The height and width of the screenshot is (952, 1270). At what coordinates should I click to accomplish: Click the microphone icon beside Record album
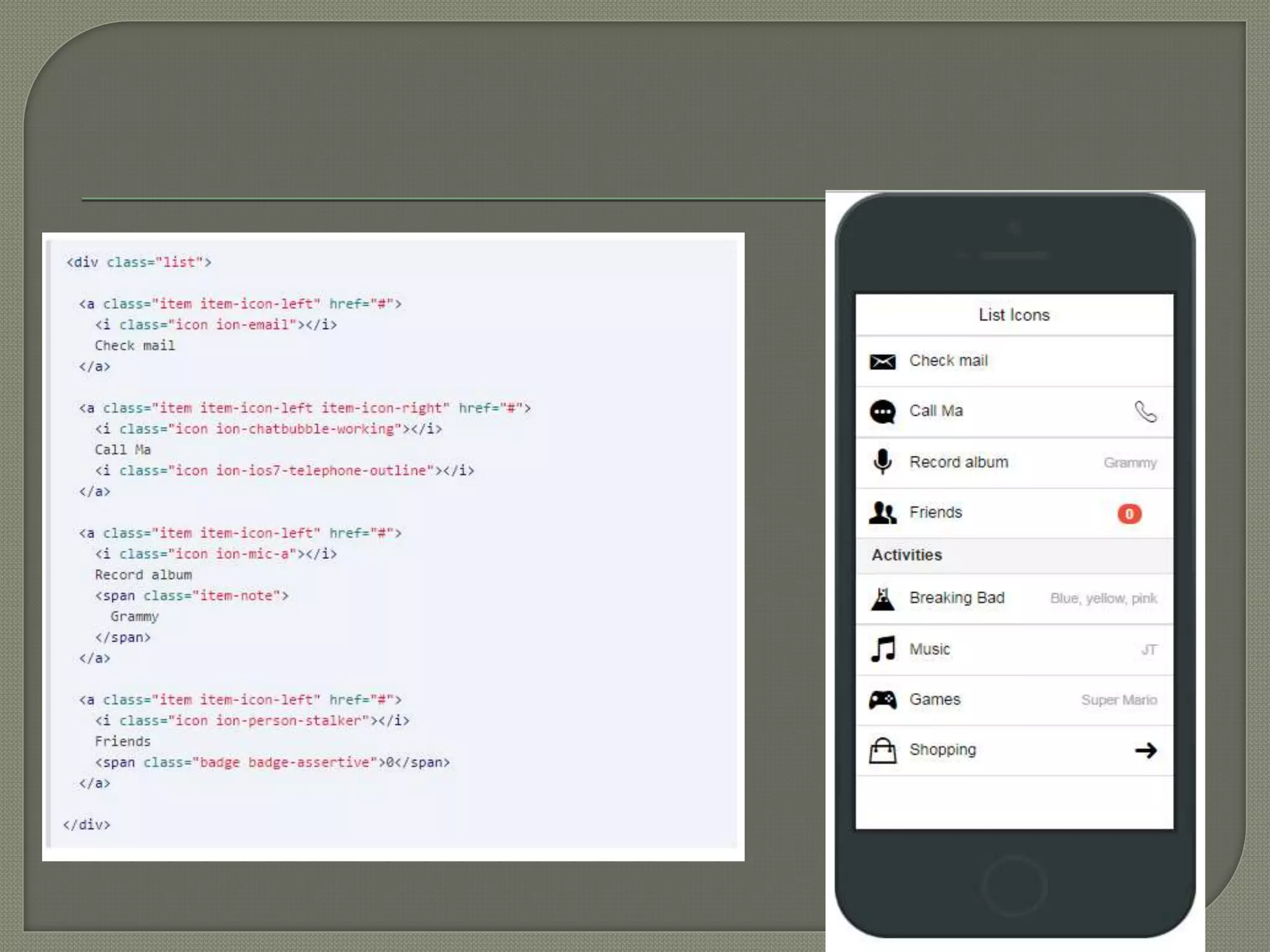pyautogui.click(x=882, y=462)
